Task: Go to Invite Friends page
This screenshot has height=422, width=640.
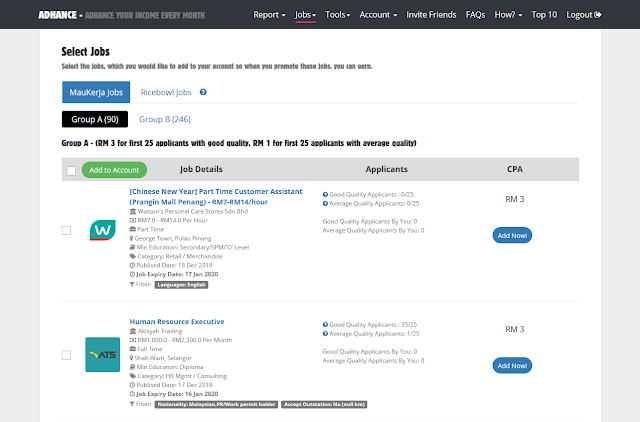Action: (x=431, y=15)
